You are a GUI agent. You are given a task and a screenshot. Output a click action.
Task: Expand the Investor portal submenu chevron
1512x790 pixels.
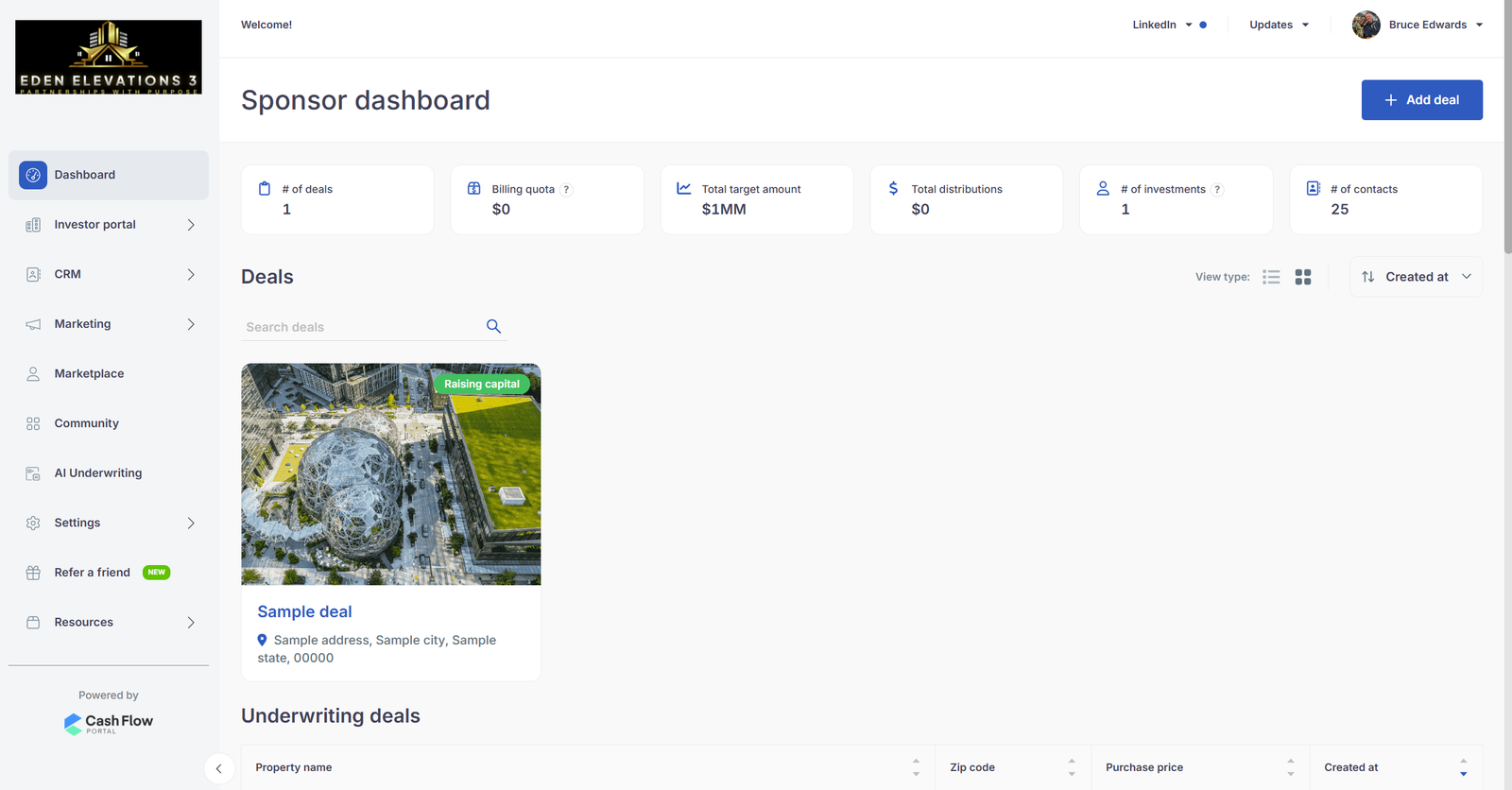click(191, 225)
